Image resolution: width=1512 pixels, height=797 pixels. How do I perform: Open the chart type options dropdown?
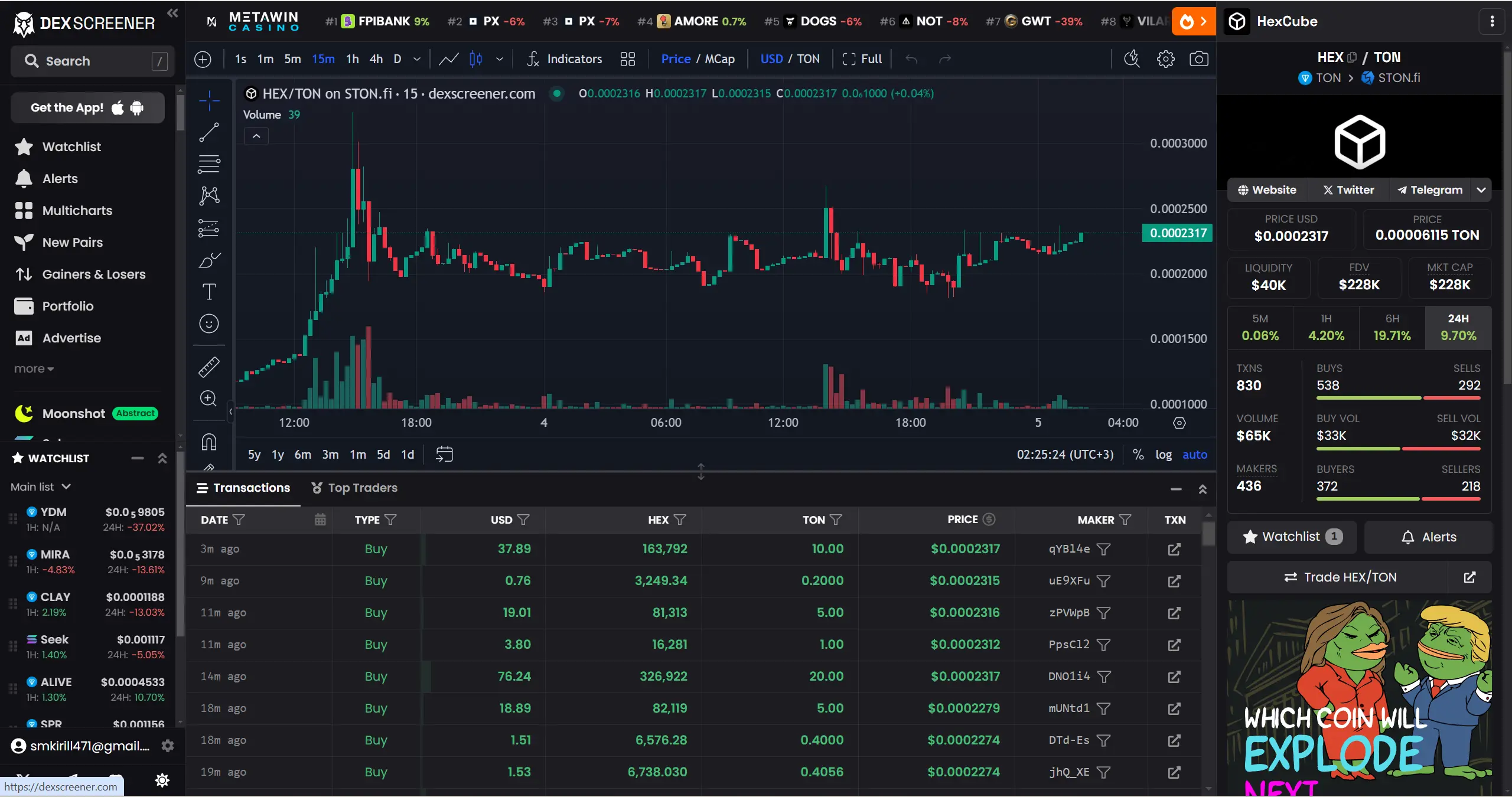pyautogui.click(x=500, y=59)
